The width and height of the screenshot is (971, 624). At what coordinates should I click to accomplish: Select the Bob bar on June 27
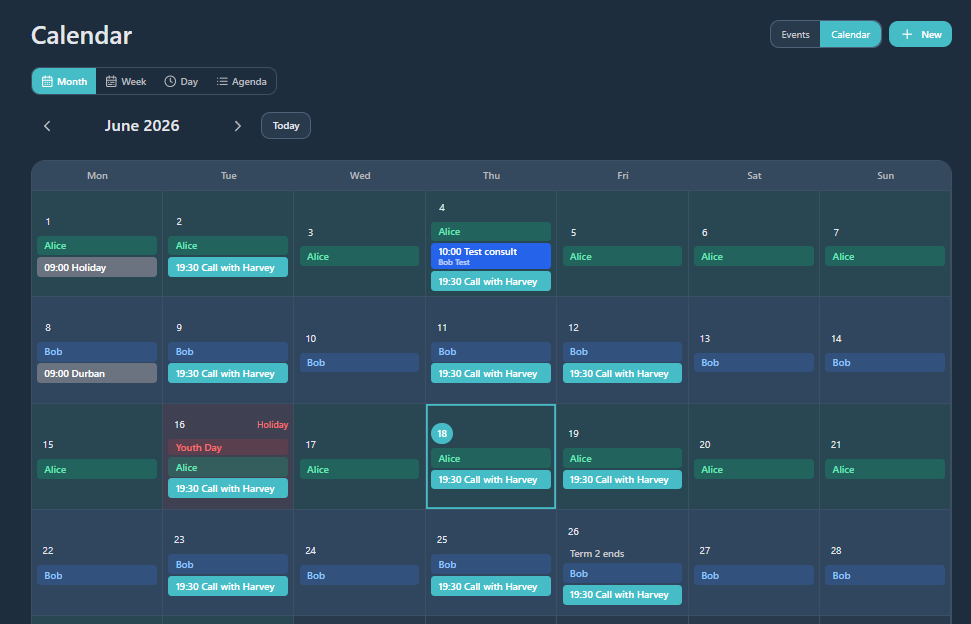coord(754,575)
